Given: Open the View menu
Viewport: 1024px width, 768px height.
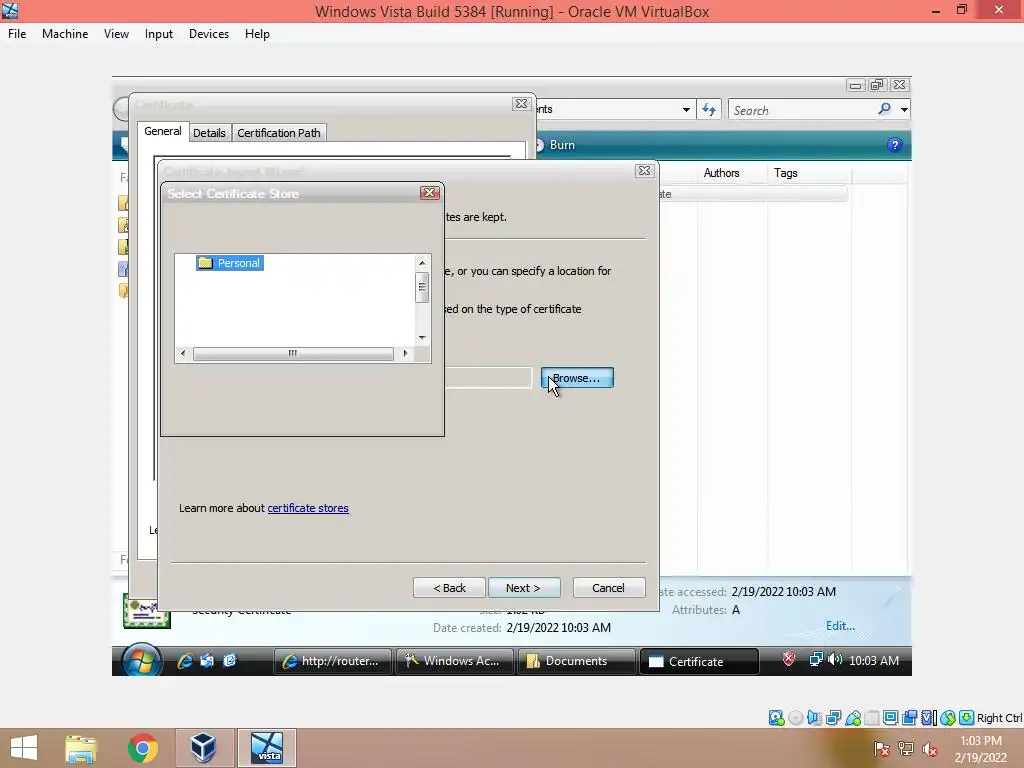Looking at the screenshot, I should [x=116, y=34].
